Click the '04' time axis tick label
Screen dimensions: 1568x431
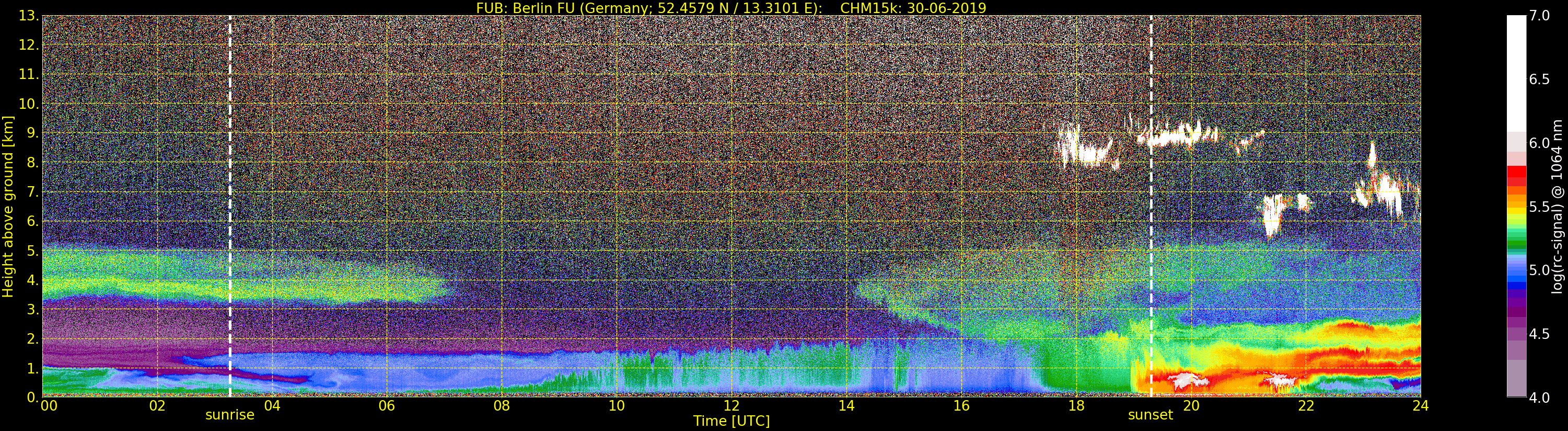(272, 406)
